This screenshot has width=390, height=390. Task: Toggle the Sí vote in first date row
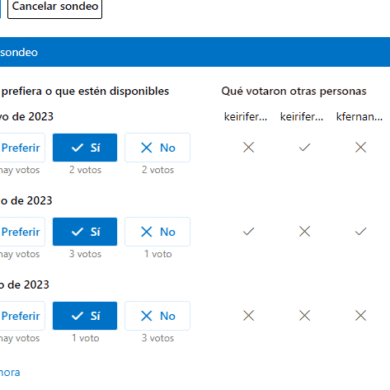(85, 148)
